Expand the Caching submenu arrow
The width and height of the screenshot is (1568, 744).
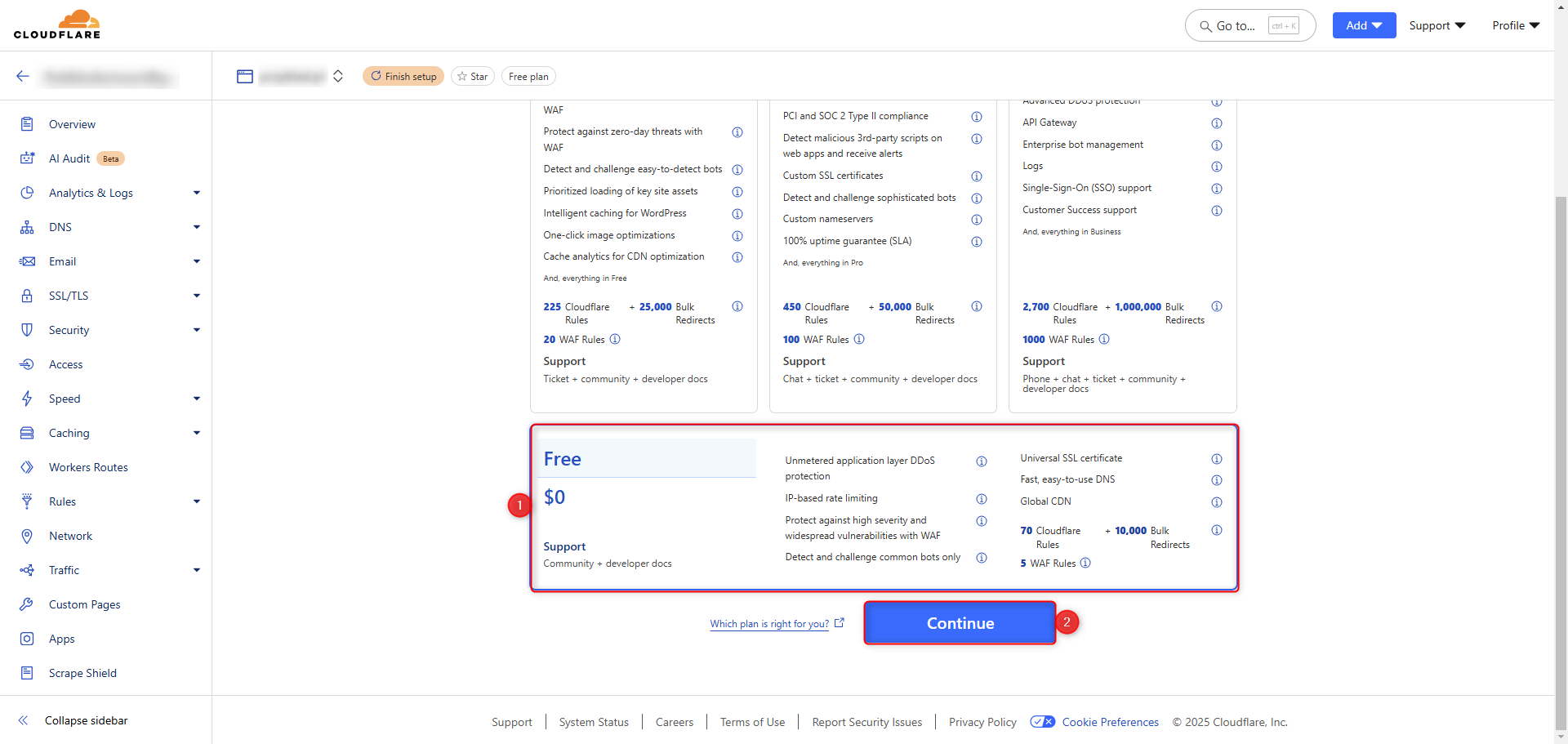[197, 433]
